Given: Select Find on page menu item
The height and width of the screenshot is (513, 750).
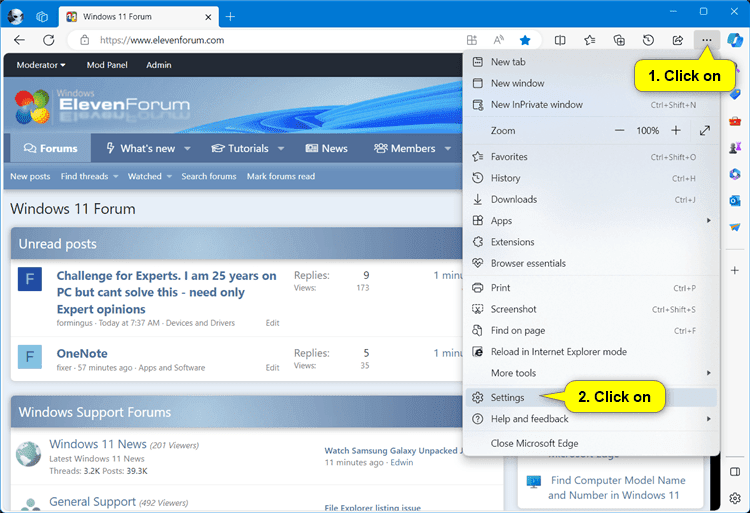Looking at the screenshot, I should [591, 330].
